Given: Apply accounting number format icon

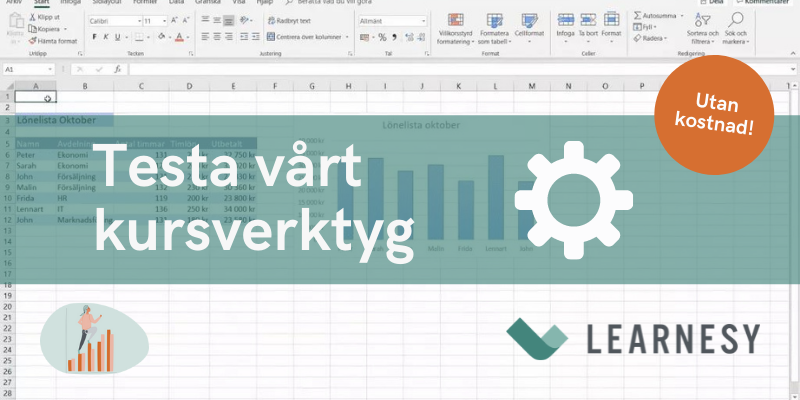Looking at the screenshot, I should 364,37.
